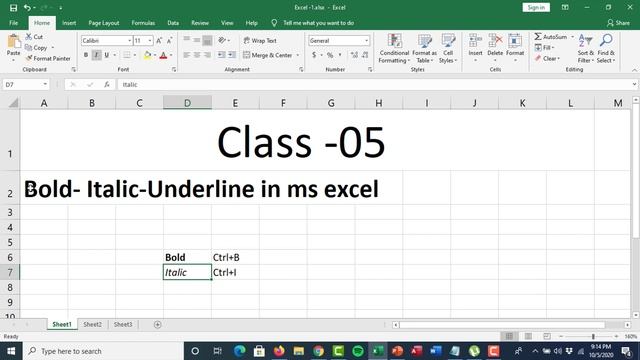Click the Paste clipboard icon
Screen dimensions: 640x360
point(13,42)
